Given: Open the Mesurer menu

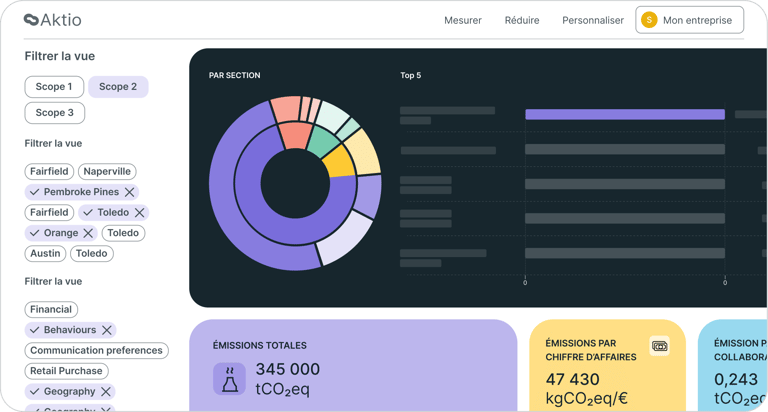Looking at the screenshot, I should (463, 21).
